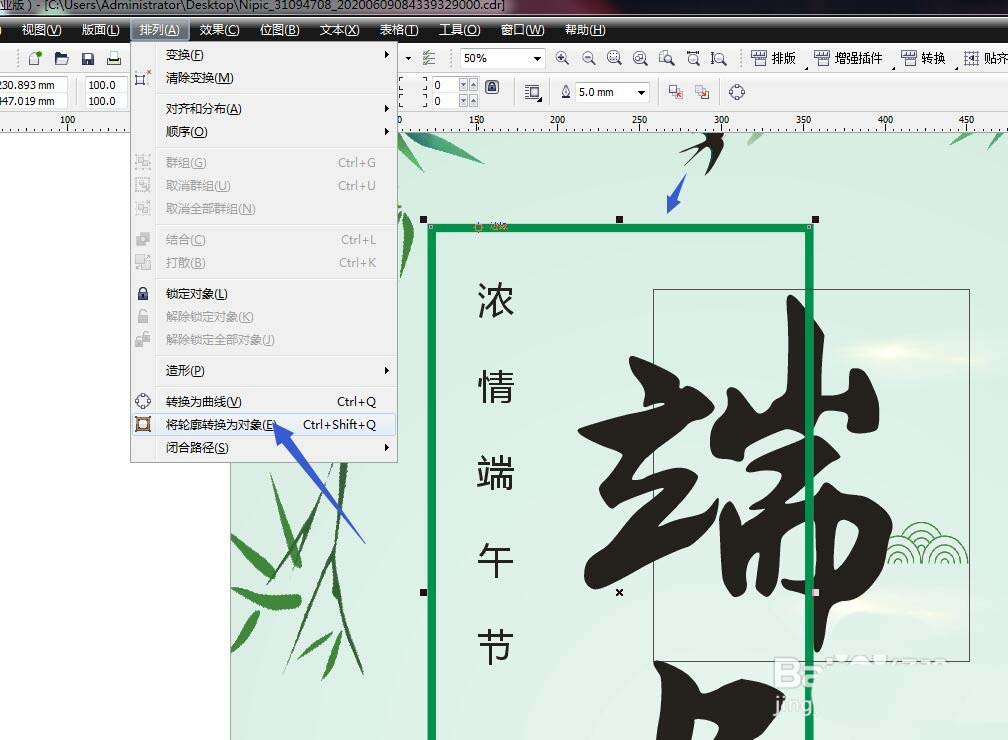This screenshot has height=740, width=1008.
Task: Create a new document using the toolbar icon
Action: [x=35, y=58]
